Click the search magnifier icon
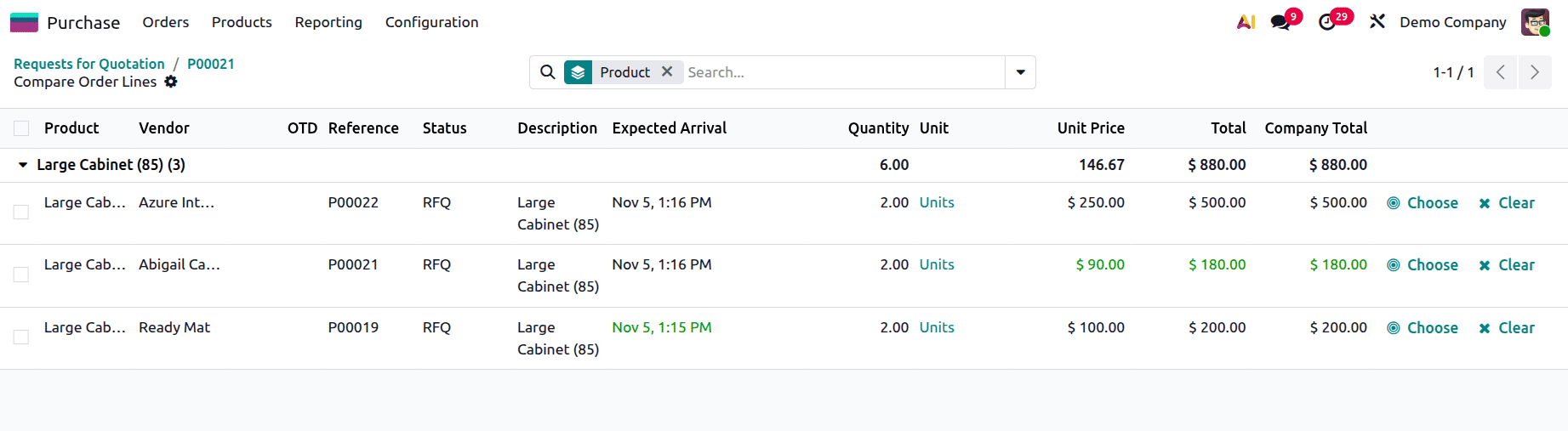 pyautogui.click(x=548, y=72)
